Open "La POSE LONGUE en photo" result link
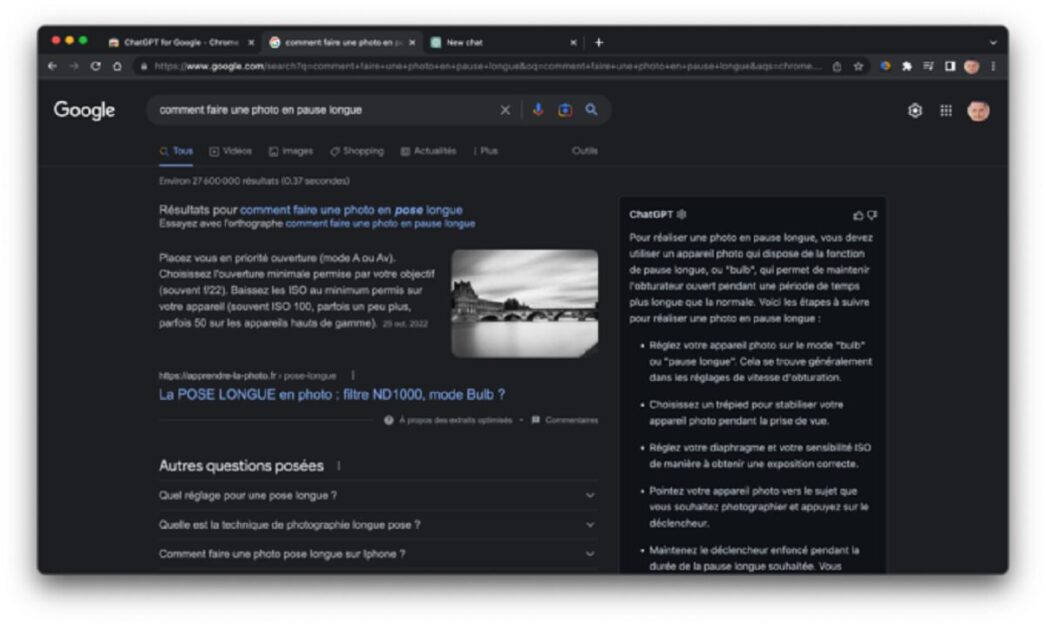Image resolution: width=1046 pixels, height=624 pixels. (332, 394)
